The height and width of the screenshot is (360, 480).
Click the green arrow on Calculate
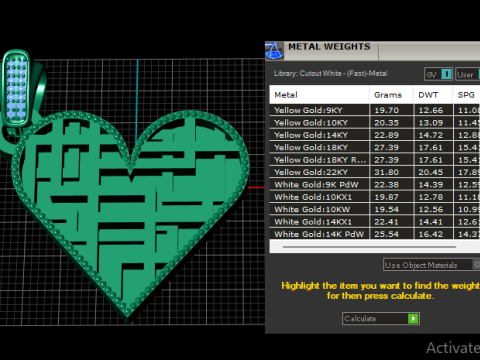pos(413,319)
